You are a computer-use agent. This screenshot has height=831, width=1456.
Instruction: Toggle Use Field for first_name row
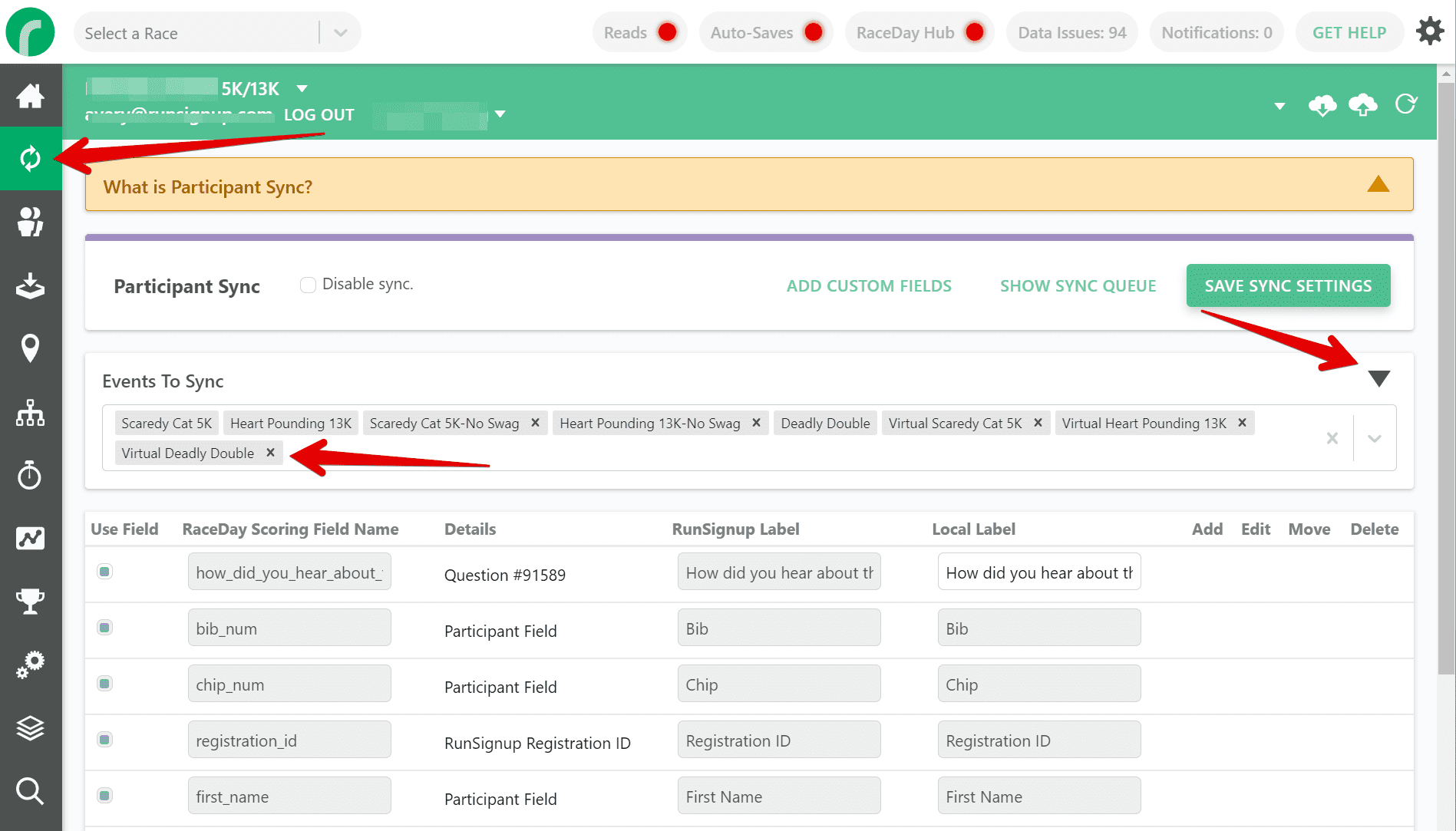105,796
